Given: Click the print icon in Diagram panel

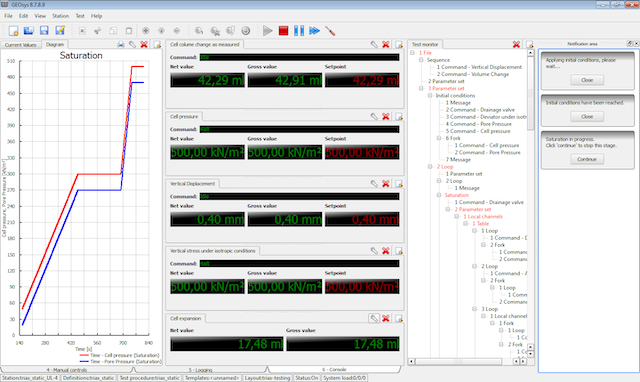Looking at the screenshot, I should click(121, 44).
